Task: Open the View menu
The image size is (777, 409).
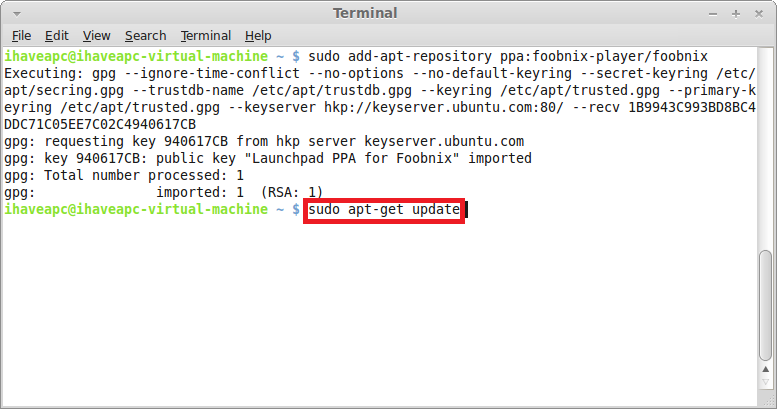Action: 96,36
